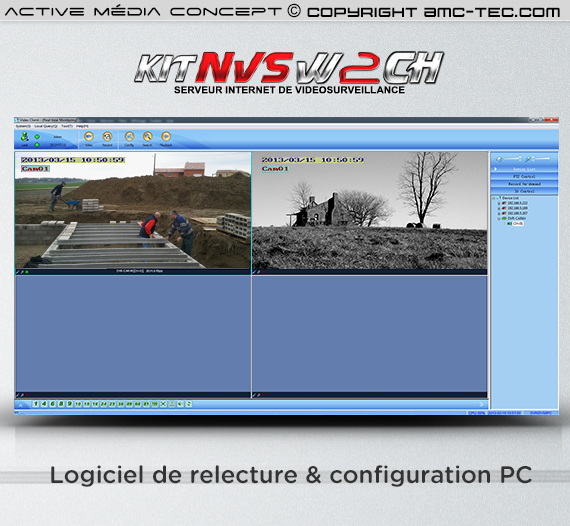The image size is (570, 526).
Task: Open the System menu
Action: pyautogui.click(x=23, y=126)
